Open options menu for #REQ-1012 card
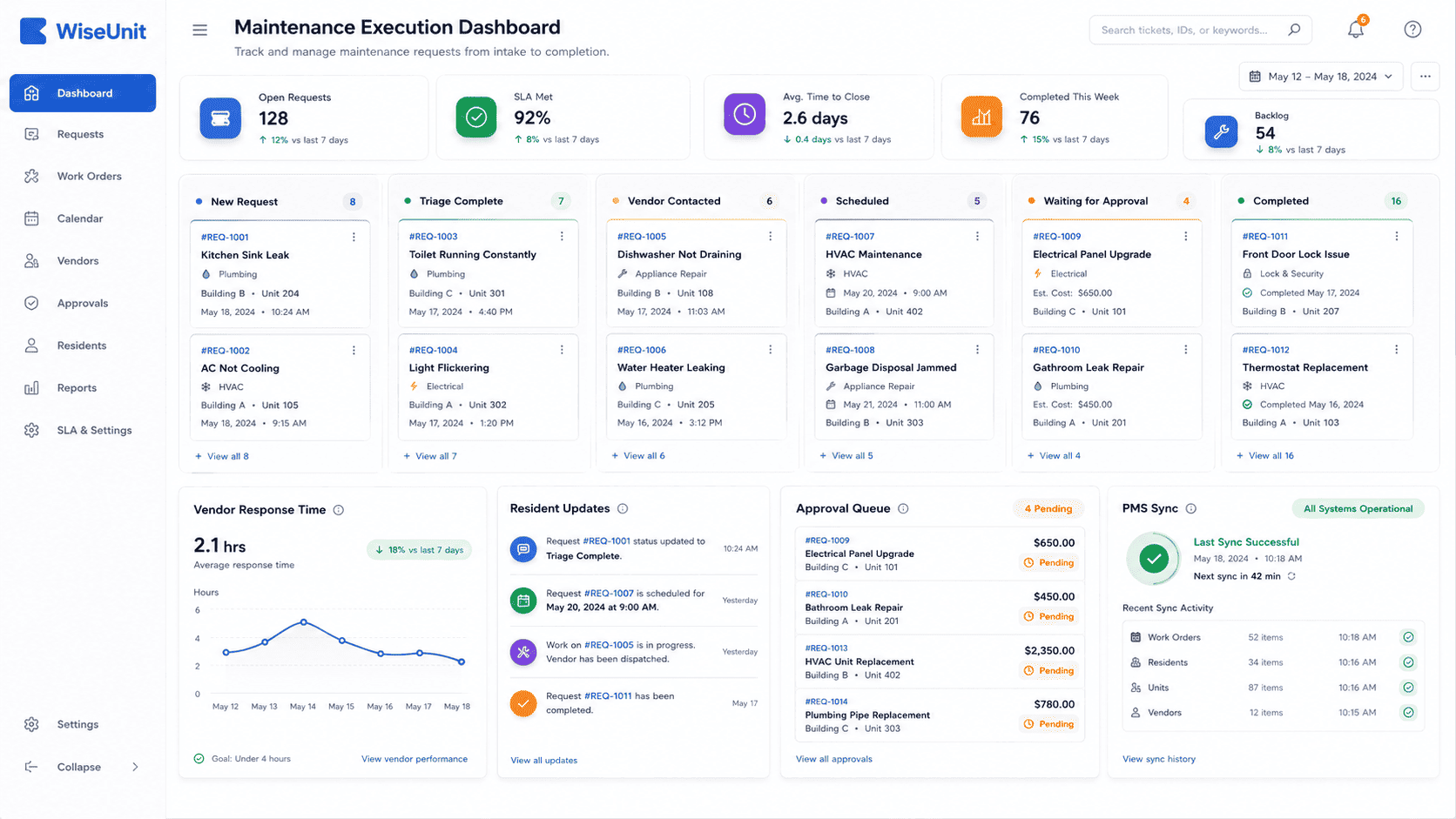 [x=1396, y=350]
